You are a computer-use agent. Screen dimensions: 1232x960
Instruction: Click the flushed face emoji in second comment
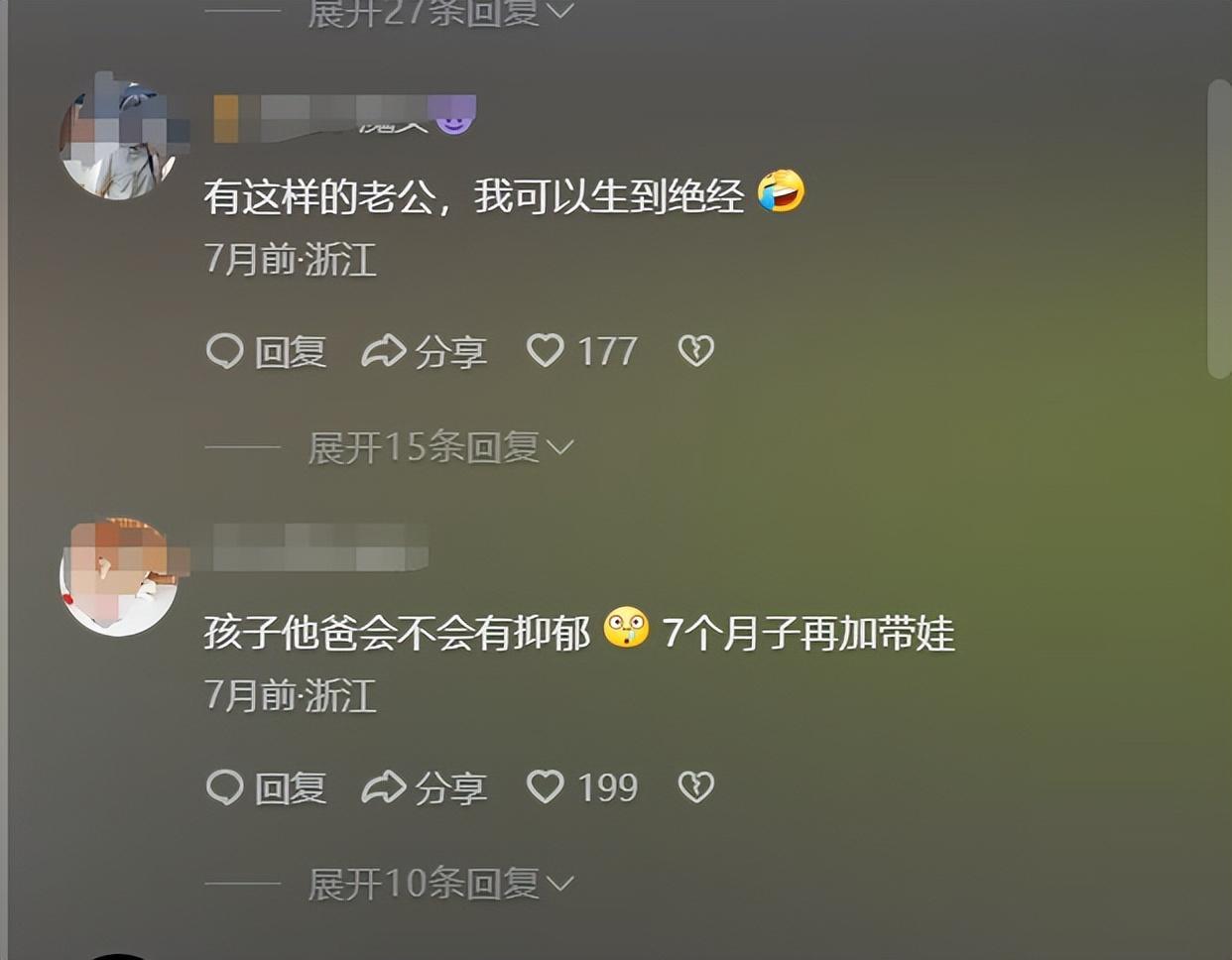coord(626,629)
